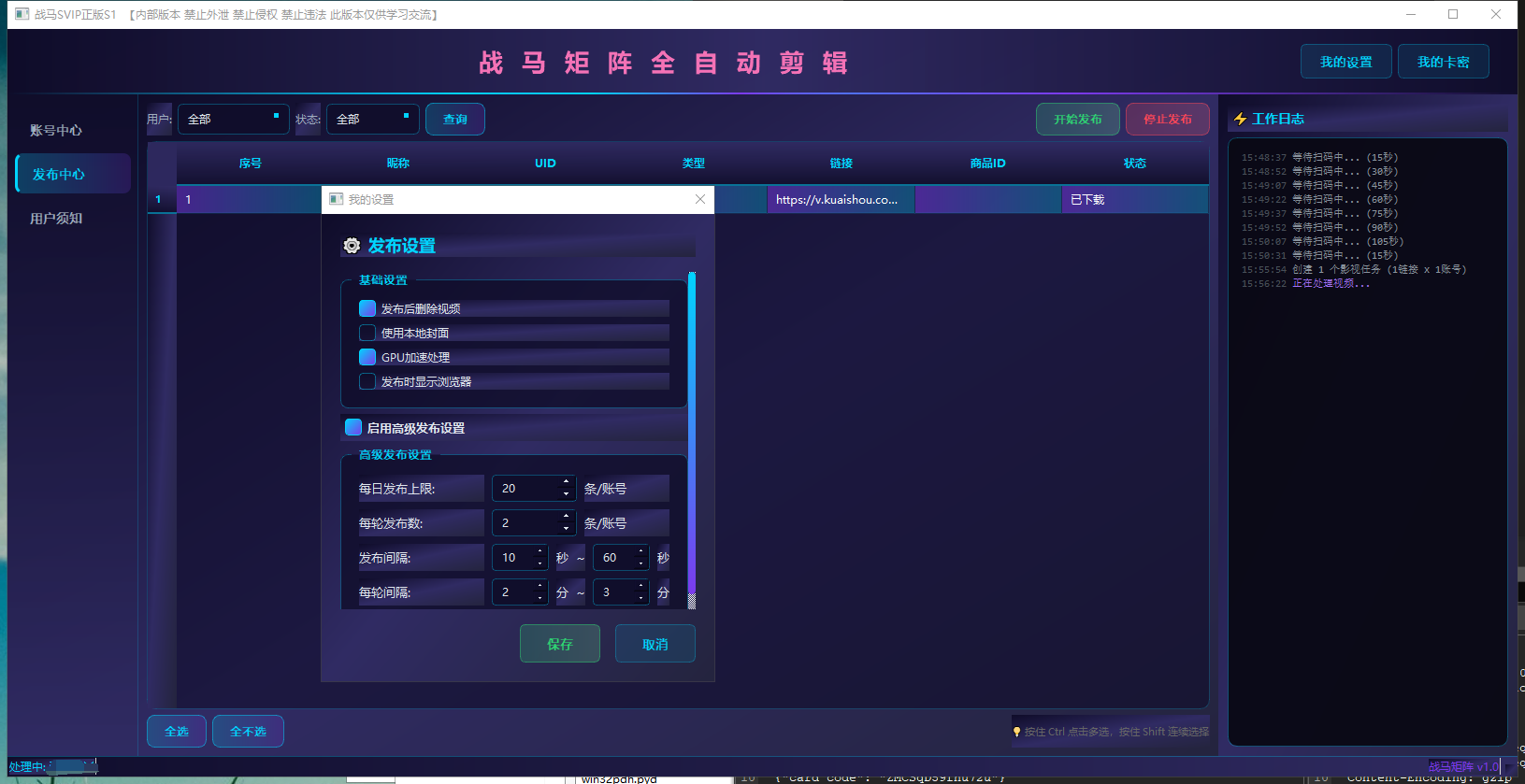Increase 每轮间隔 maximum minutes stepper

[x=640, y=586]
